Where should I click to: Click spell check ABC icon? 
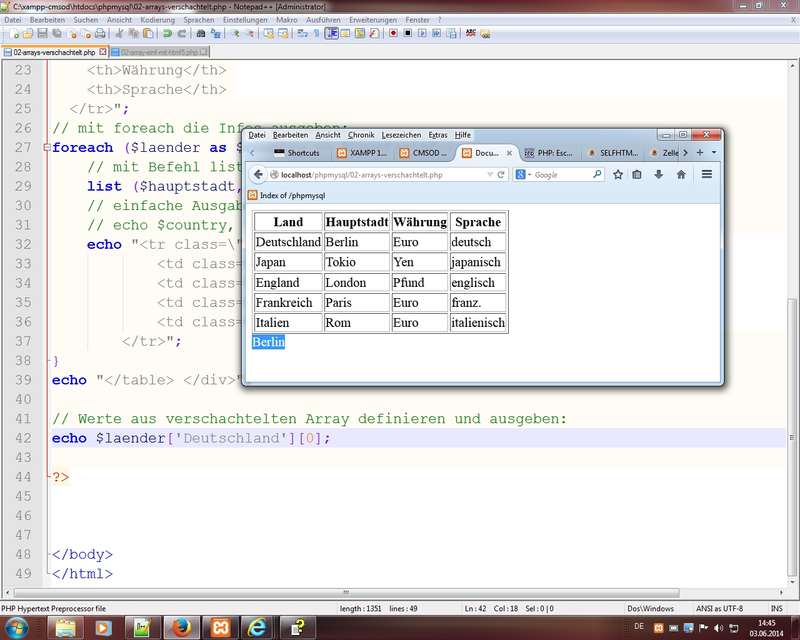[x=470, y=33]
